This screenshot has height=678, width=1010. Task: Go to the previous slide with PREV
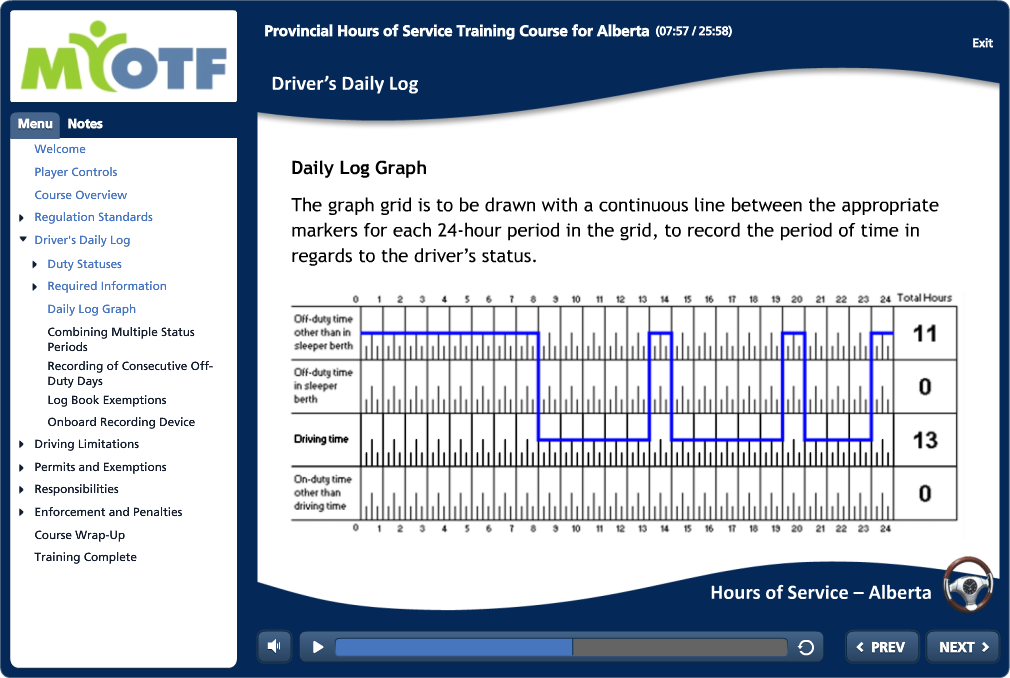coord(881,647)
